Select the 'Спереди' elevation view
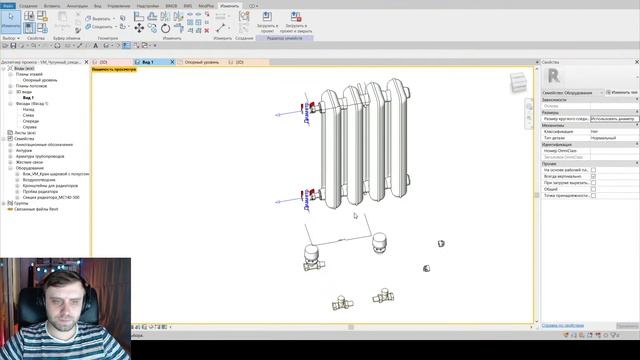Viewport: 640px width, 360px height. click(x=31, y=121)
